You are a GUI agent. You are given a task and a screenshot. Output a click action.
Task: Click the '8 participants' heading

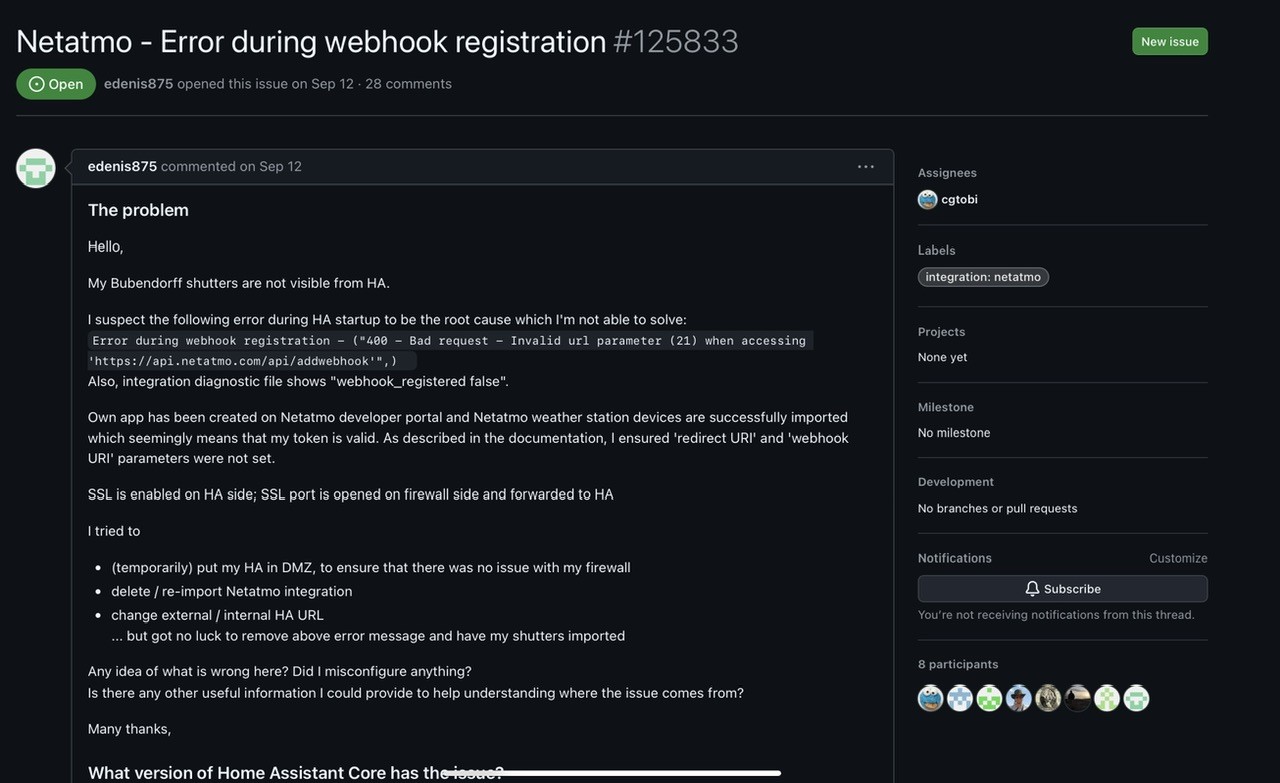958,664
